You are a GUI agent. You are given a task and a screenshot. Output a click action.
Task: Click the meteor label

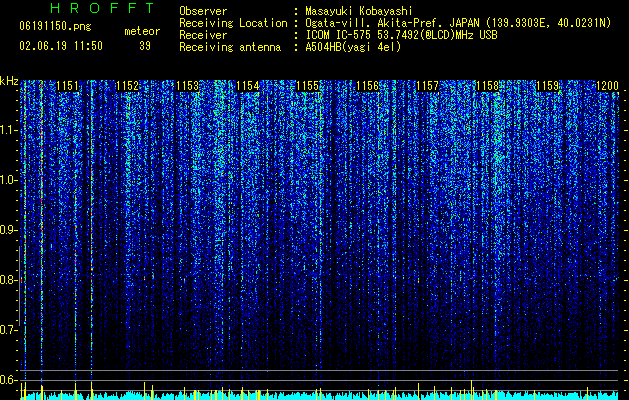click(142, 31)
